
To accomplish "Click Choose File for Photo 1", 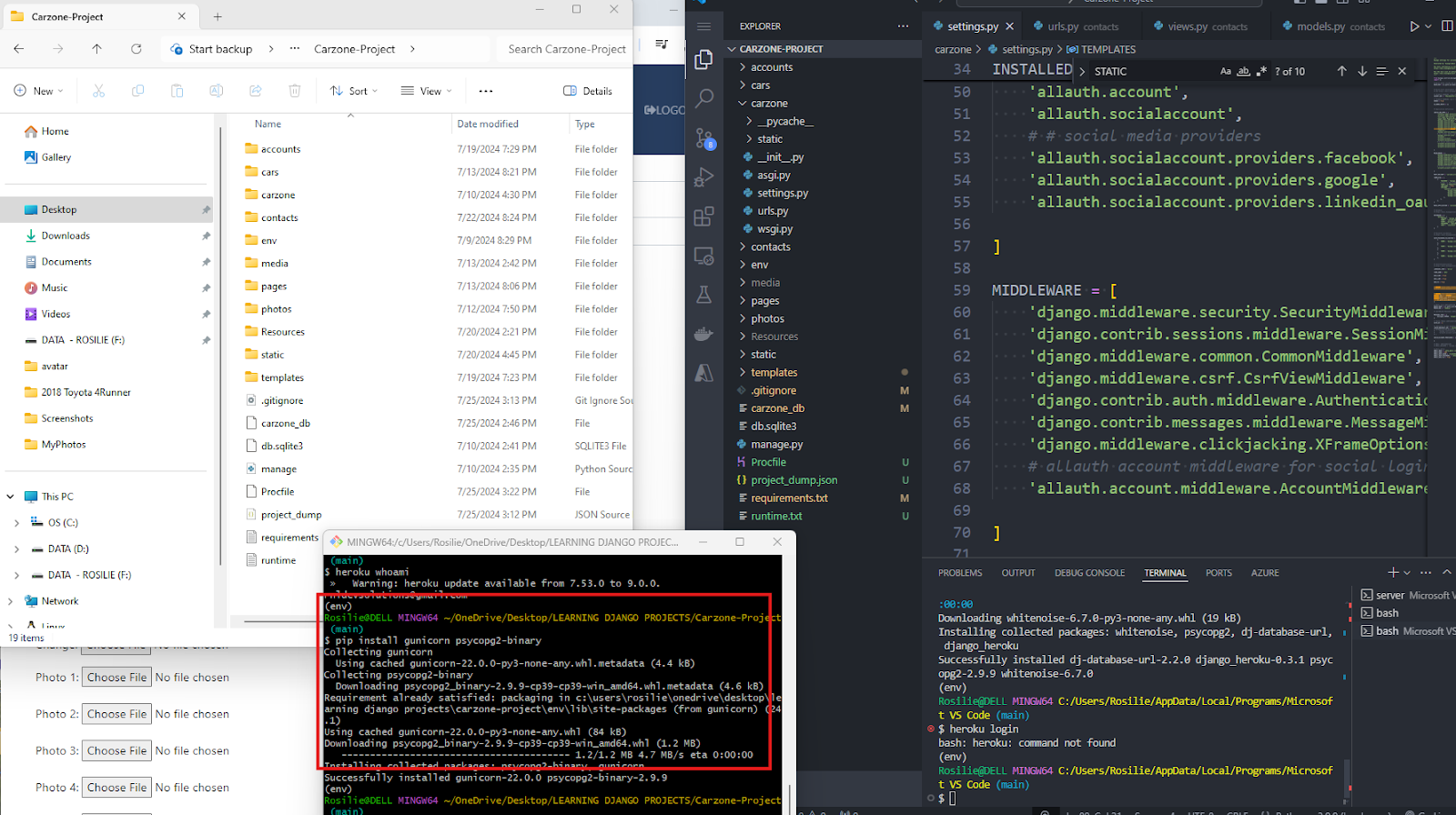I will click(117, 678).
